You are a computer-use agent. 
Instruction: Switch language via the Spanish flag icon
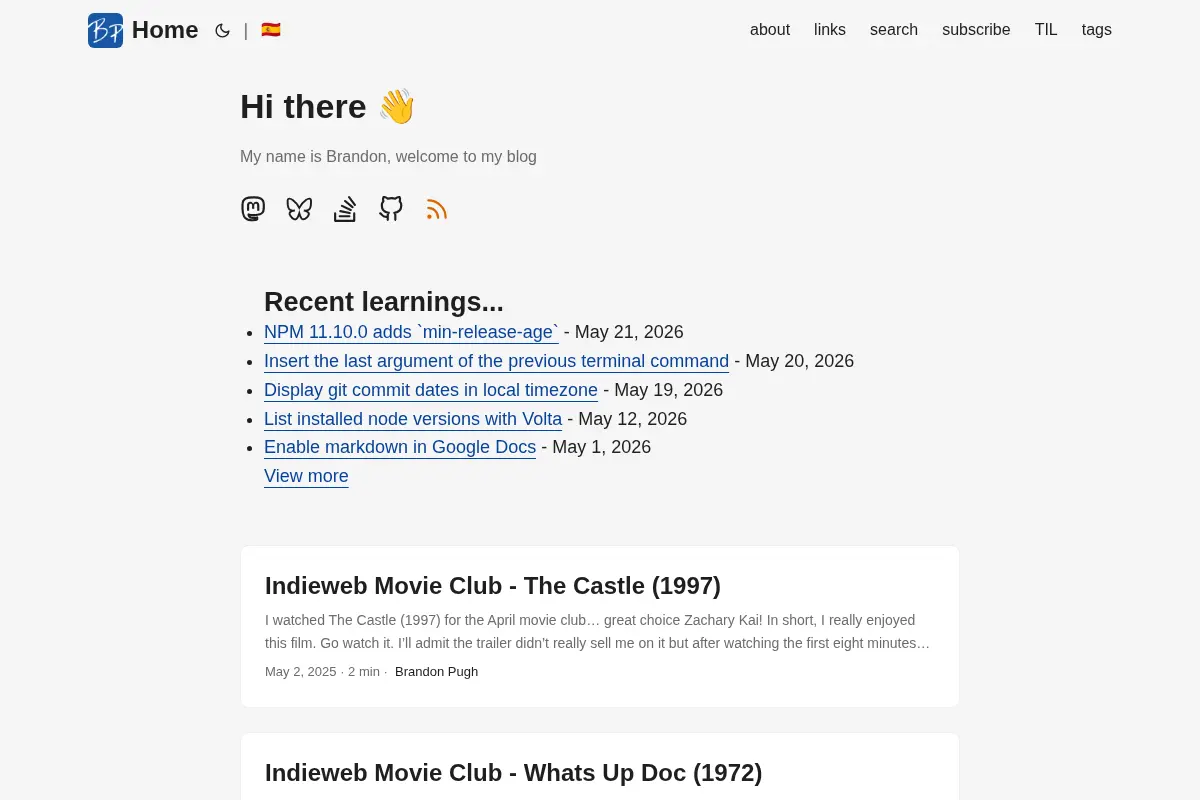[x=271, y=30]
